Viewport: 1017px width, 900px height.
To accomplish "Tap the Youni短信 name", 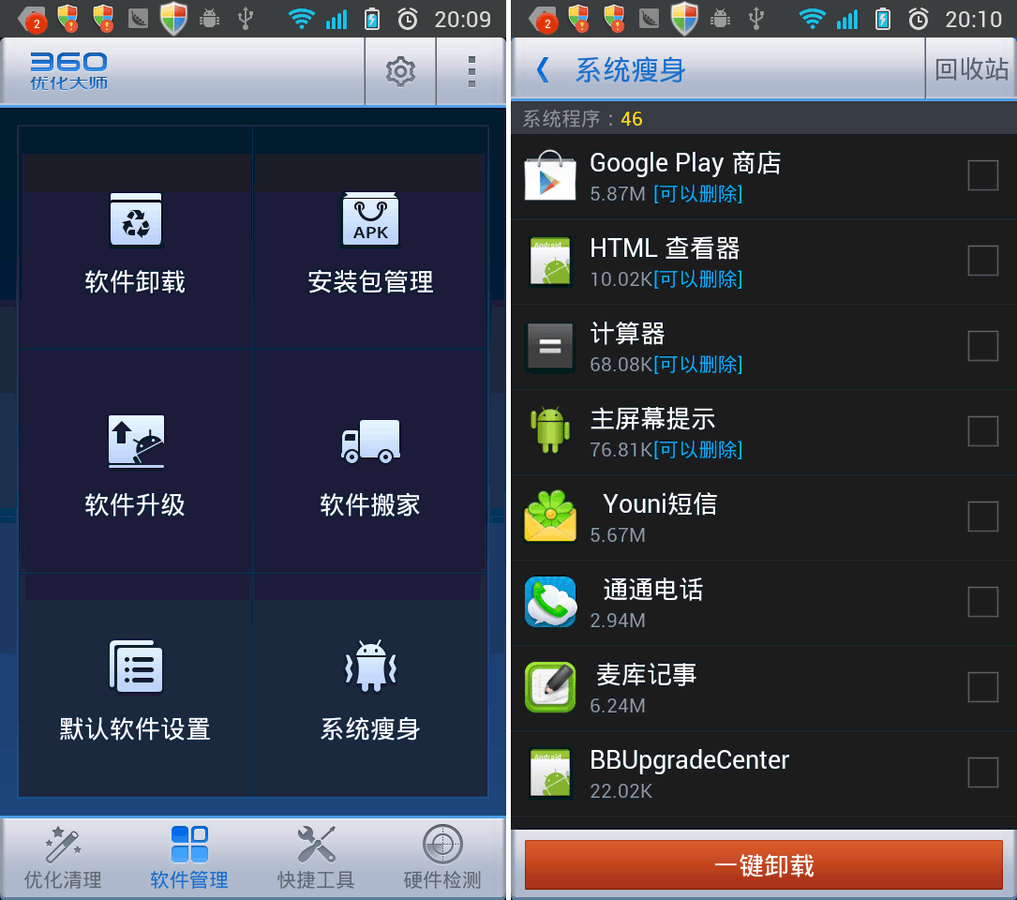I will (x=660, y=504).
